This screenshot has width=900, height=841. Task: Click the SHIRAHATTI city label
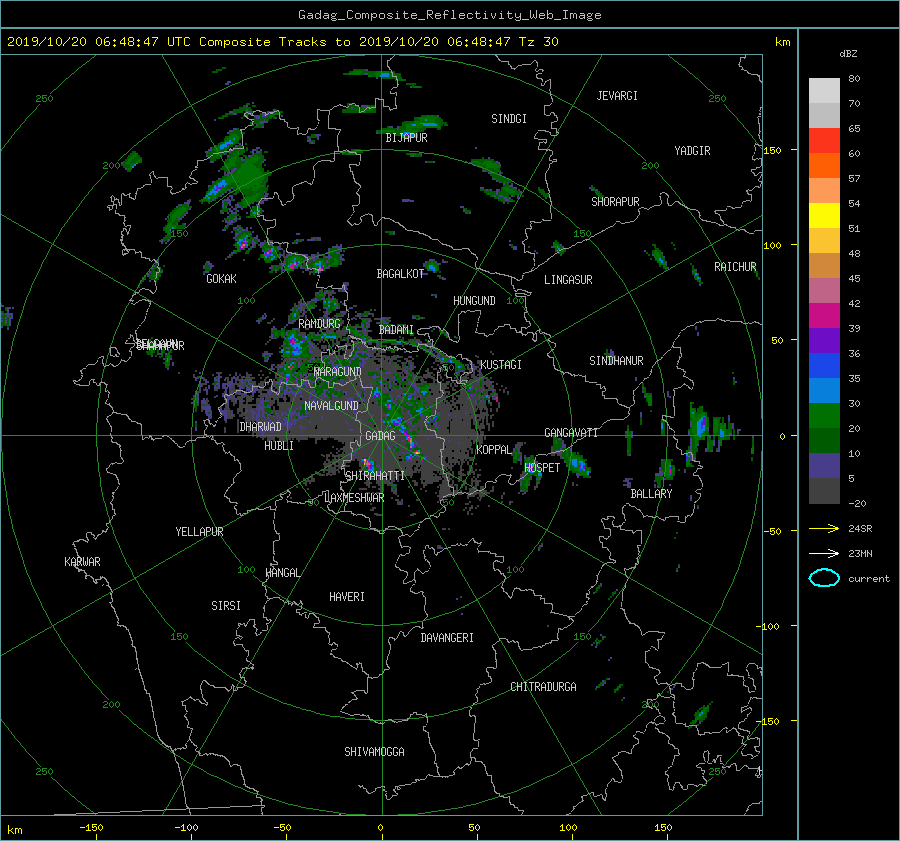[x=375, y=476]
